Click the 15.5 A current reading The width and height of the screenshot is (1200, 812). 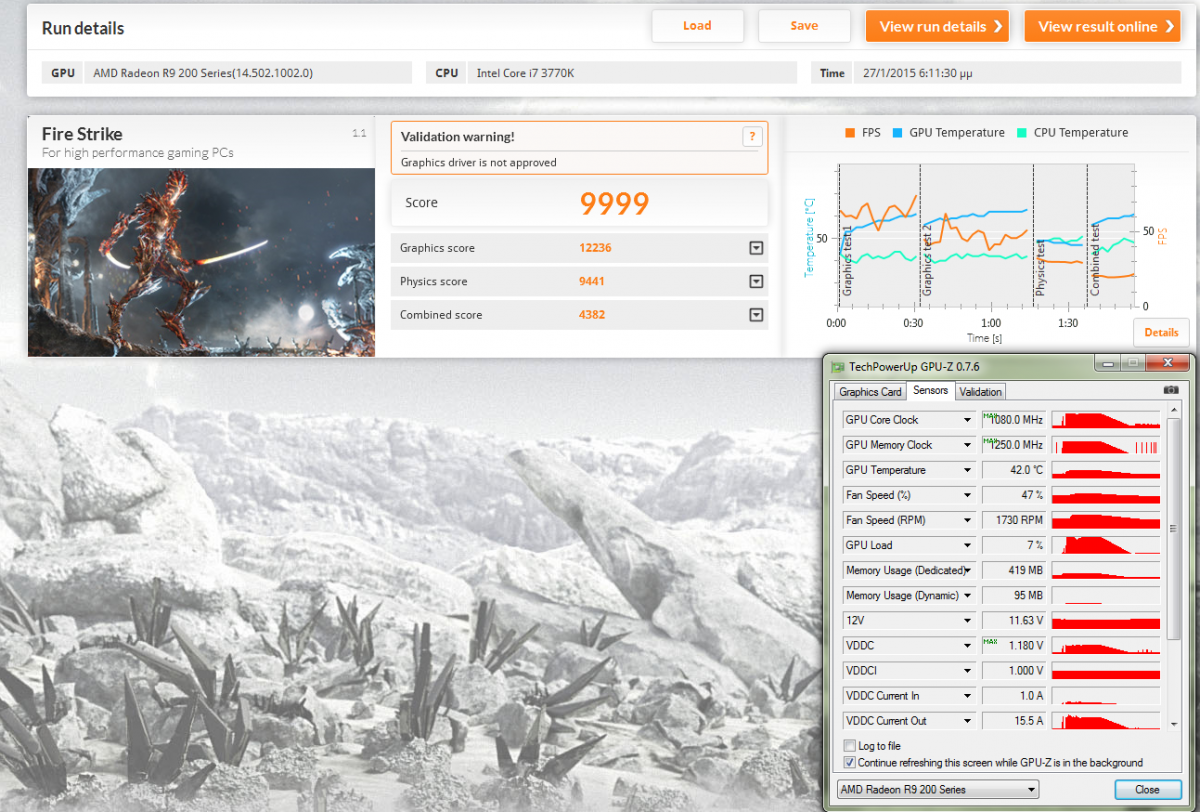click(1014, 721)
